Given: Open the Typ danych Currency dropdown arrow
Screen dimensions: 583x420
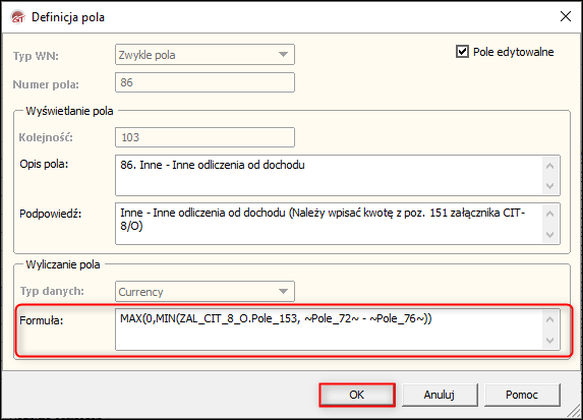Looking at the screenshot, I should (283, 291).
